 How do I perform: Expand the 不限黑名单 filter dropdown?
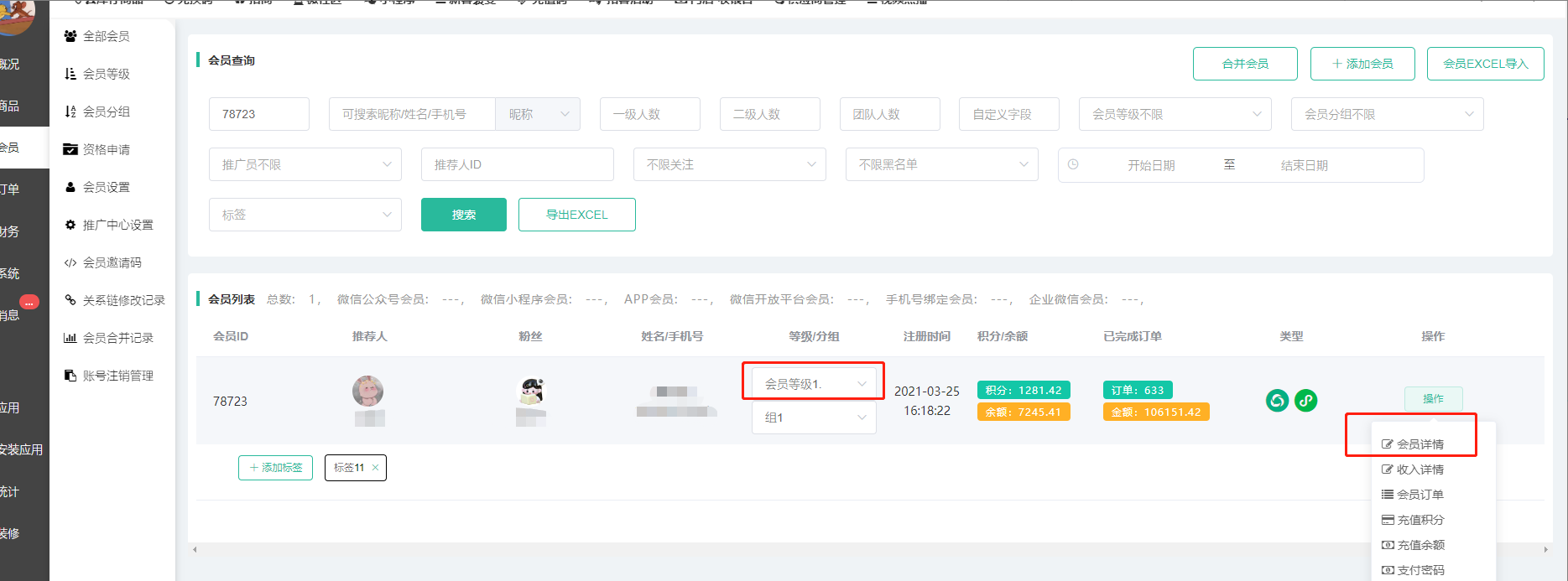pos(942,165)
